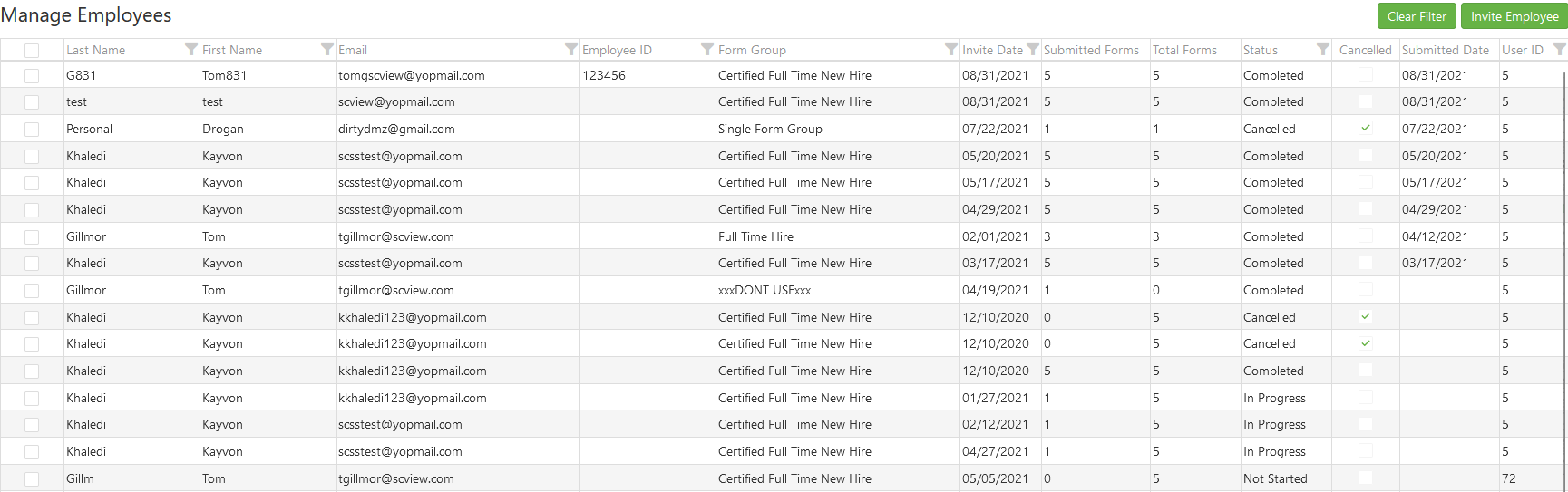Sort by the Email column header
The image size is (1568, 492).
353,50
